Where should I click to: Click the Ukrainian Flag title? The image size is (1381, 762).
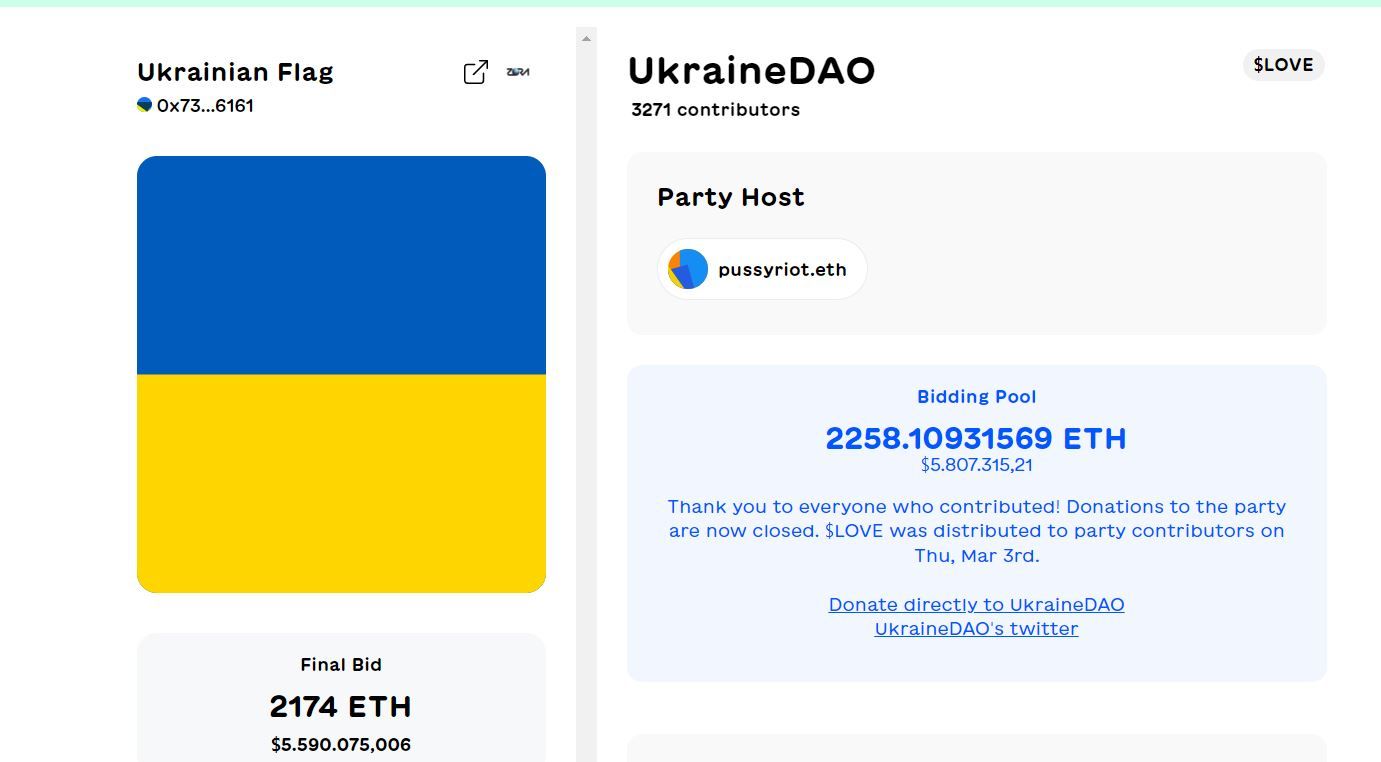point(236,72)
